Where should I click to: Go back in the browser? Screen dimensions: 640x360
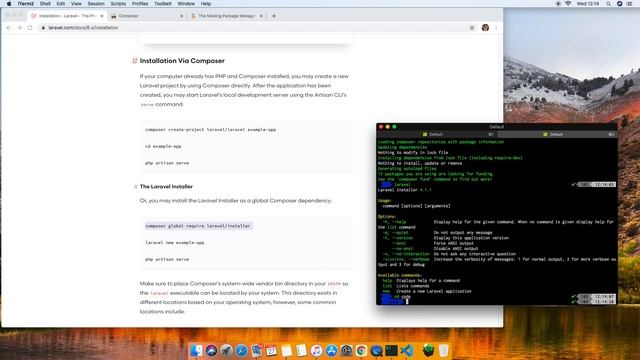(x=9, y=28)
